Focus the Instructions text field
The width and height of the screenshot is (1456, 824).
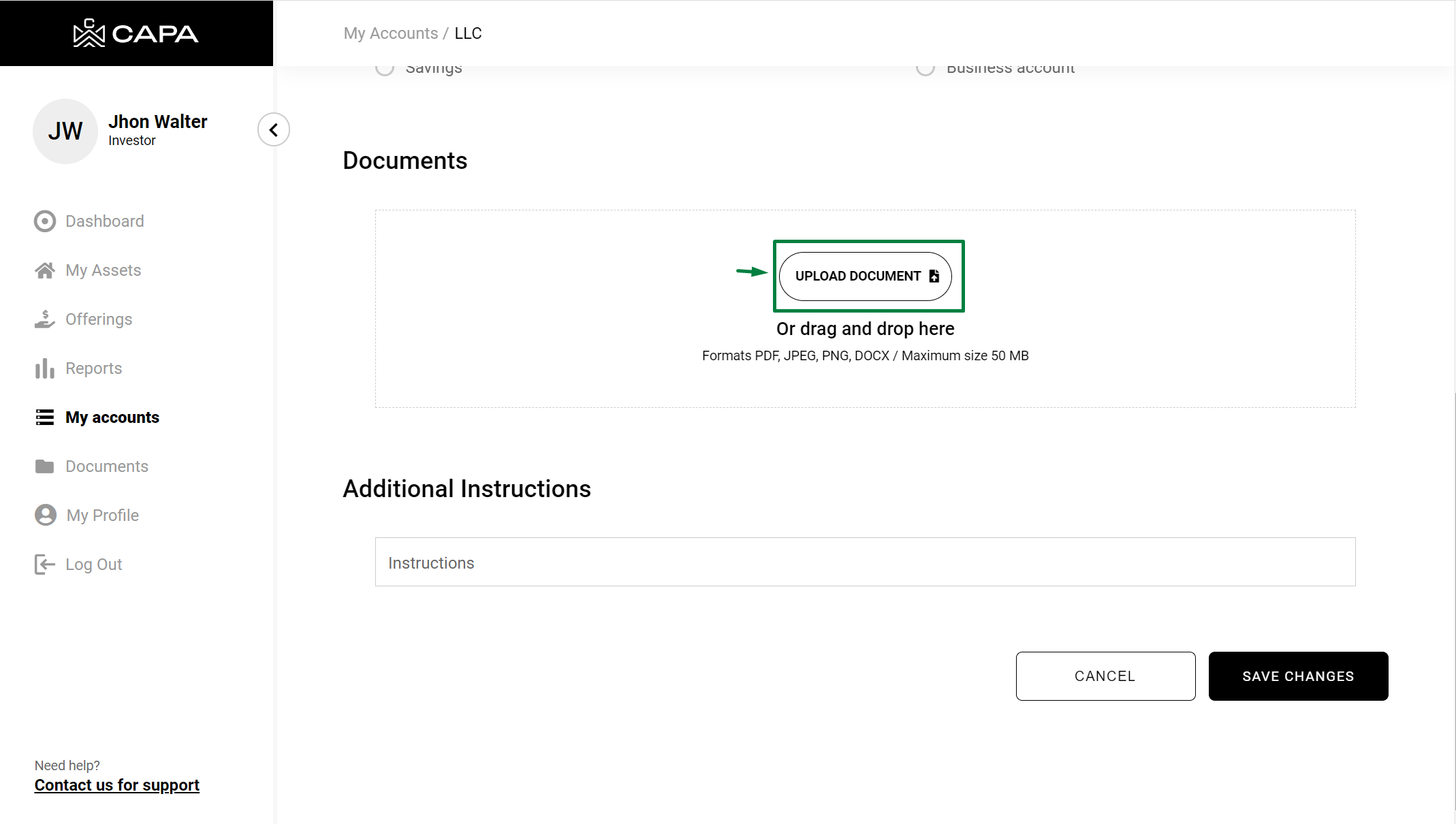(865, 562)
